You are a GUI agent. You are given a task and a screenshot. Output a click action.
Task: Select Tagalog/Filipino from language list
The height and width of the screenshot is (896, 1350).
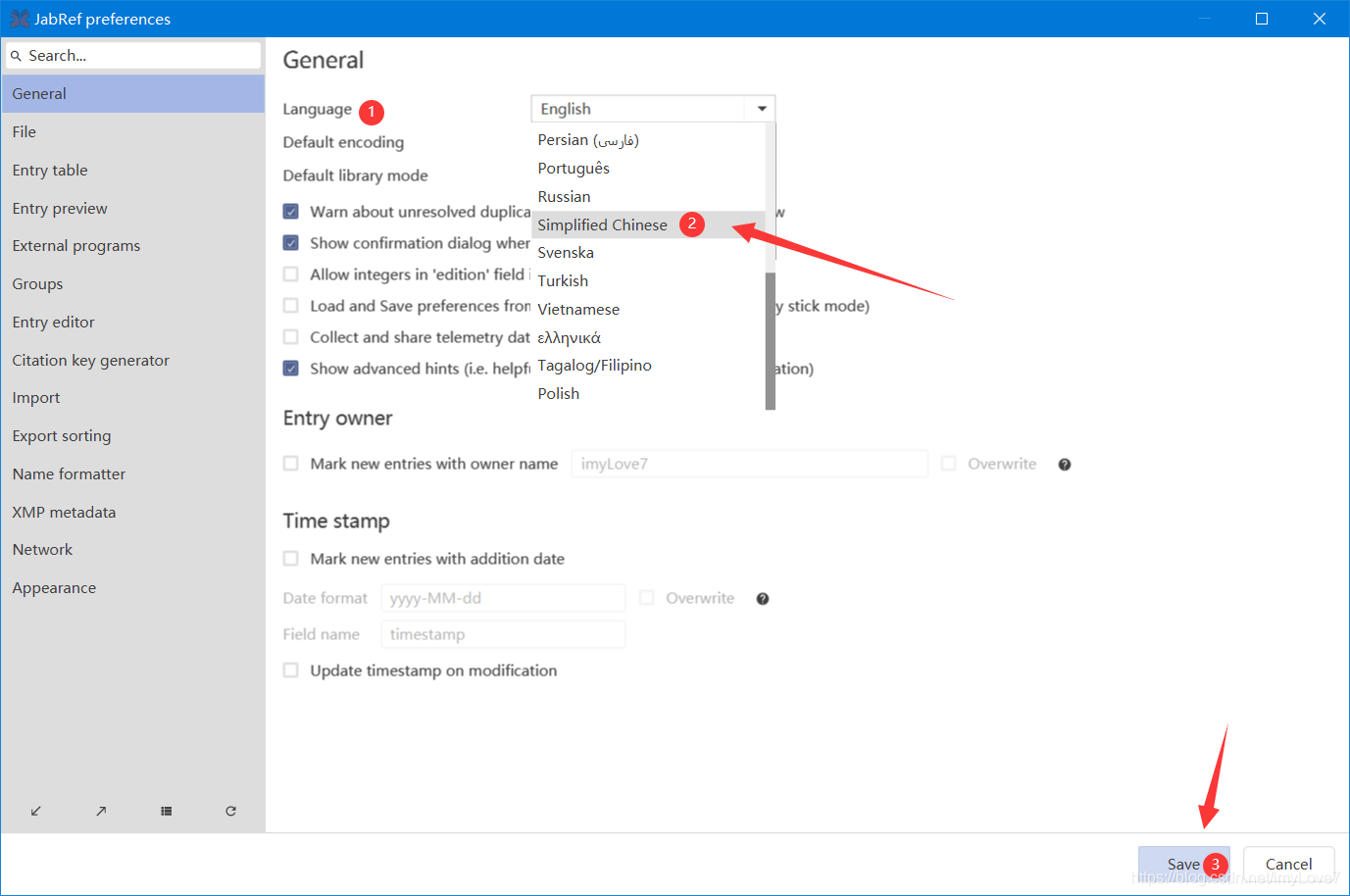click(648, 366)
